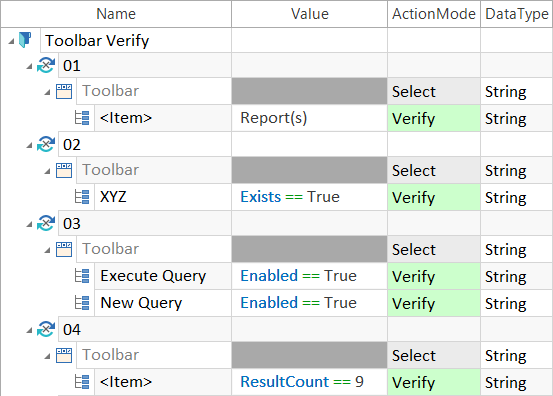Open the green Verify ActionMode for XYZ

434,197
